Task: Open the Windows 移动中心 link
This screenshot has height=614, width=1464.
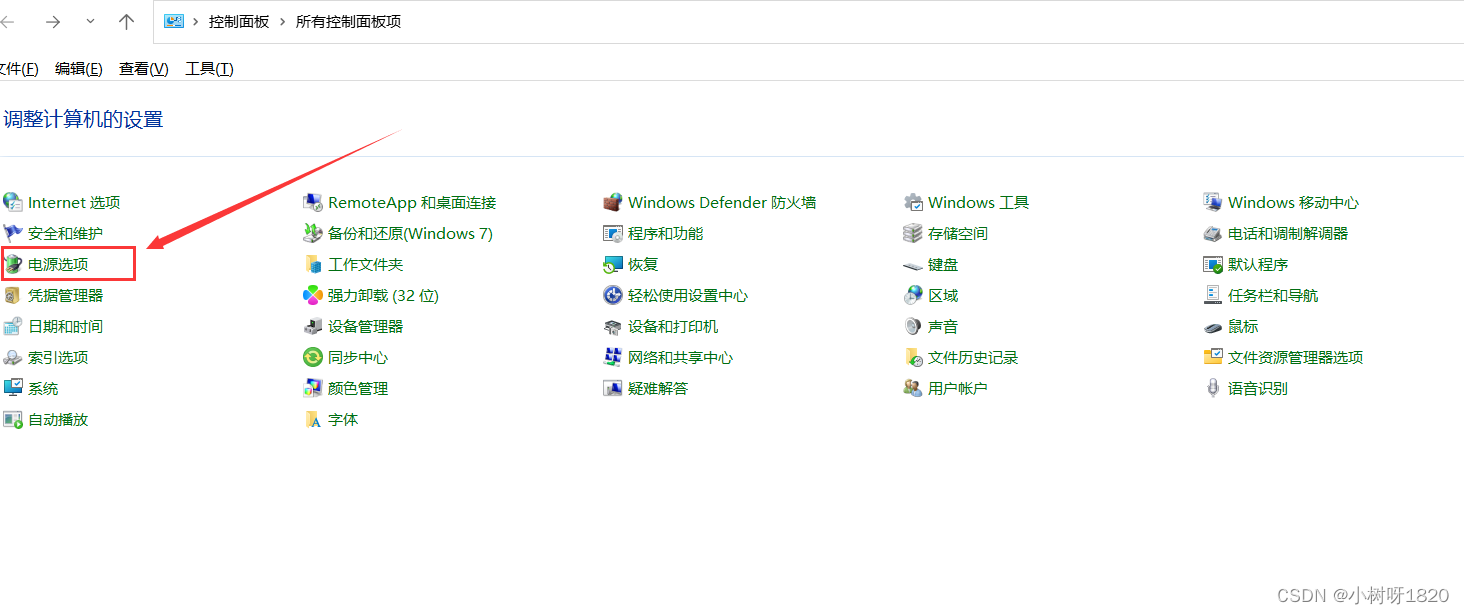Action: (x=1294, y=202)
